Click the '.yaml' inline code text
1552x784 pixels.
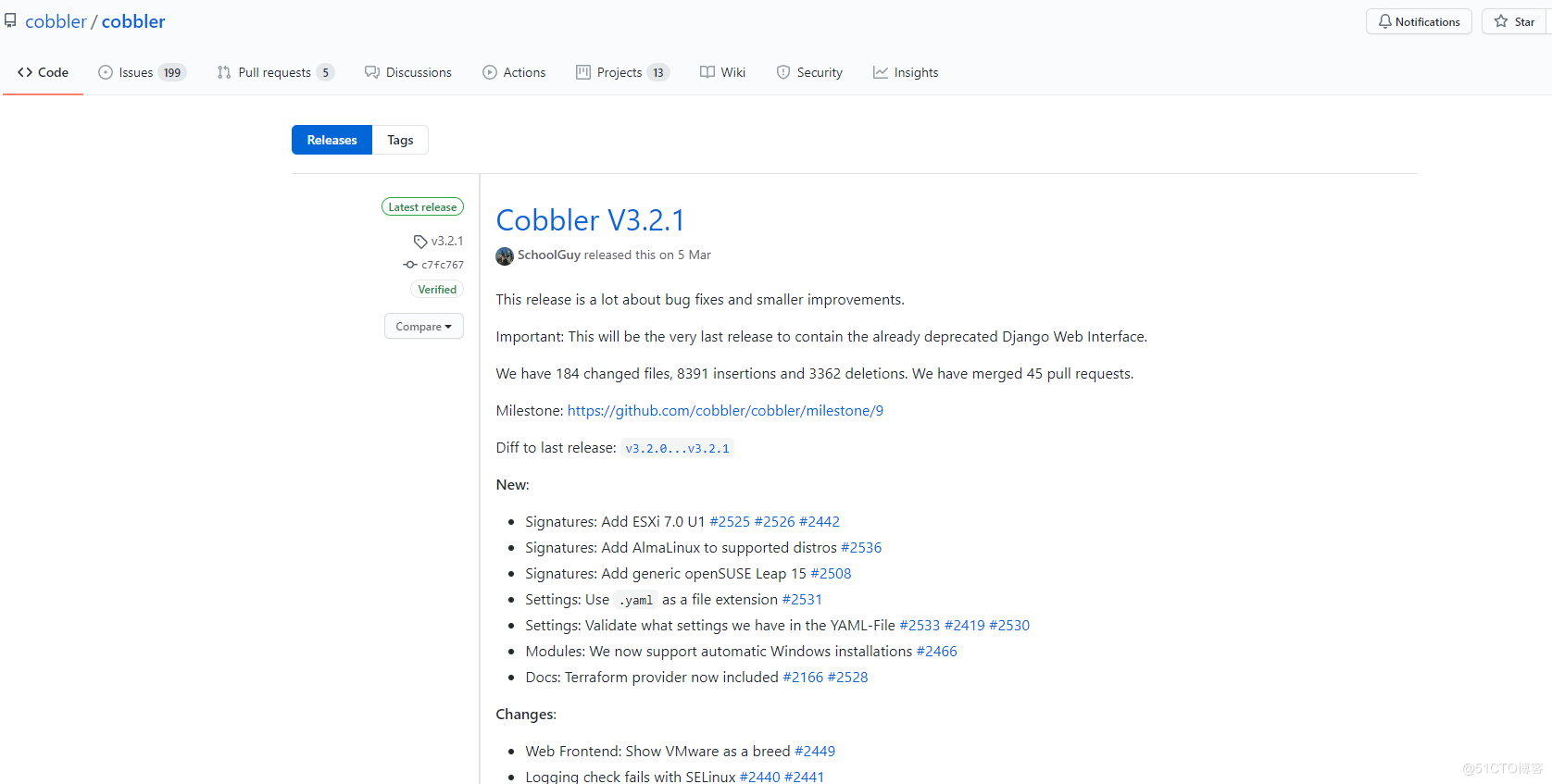click(x=636, y=600)
